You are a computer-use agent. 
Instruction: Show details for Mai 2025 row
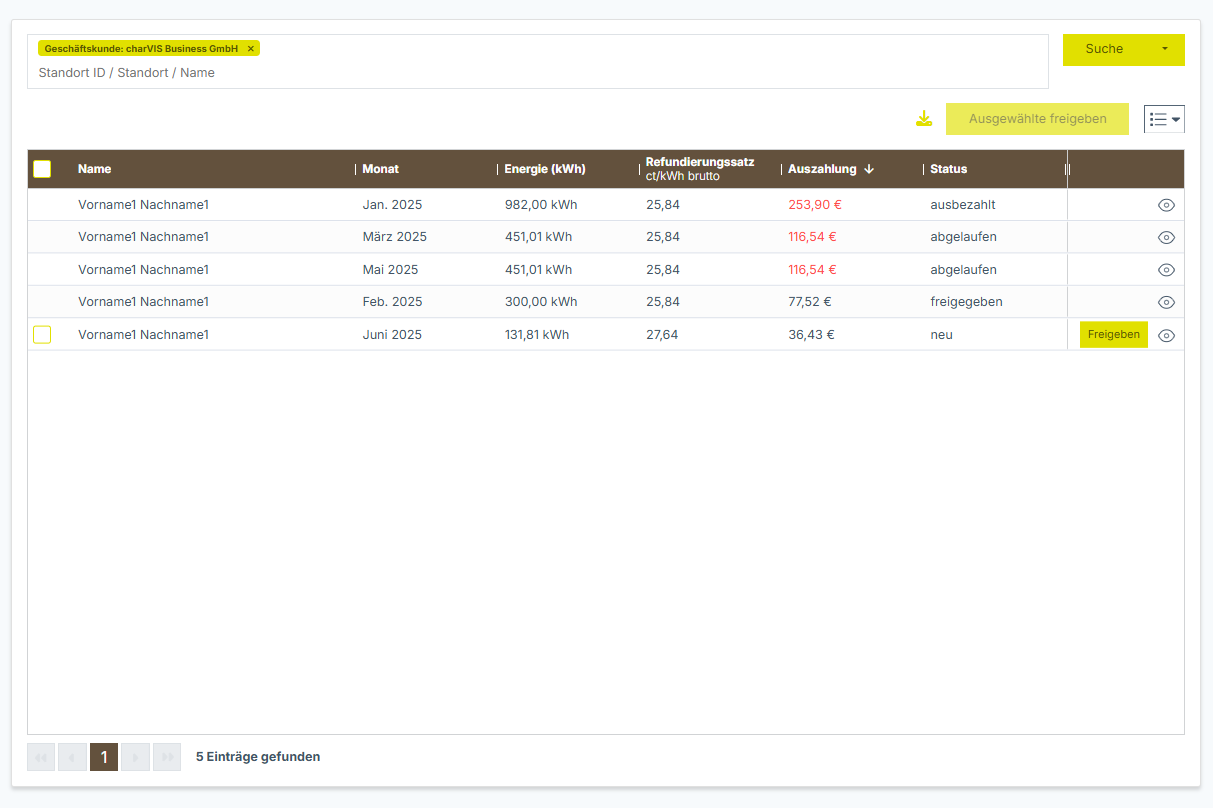pyautogui.click(x=1165, y=270)
